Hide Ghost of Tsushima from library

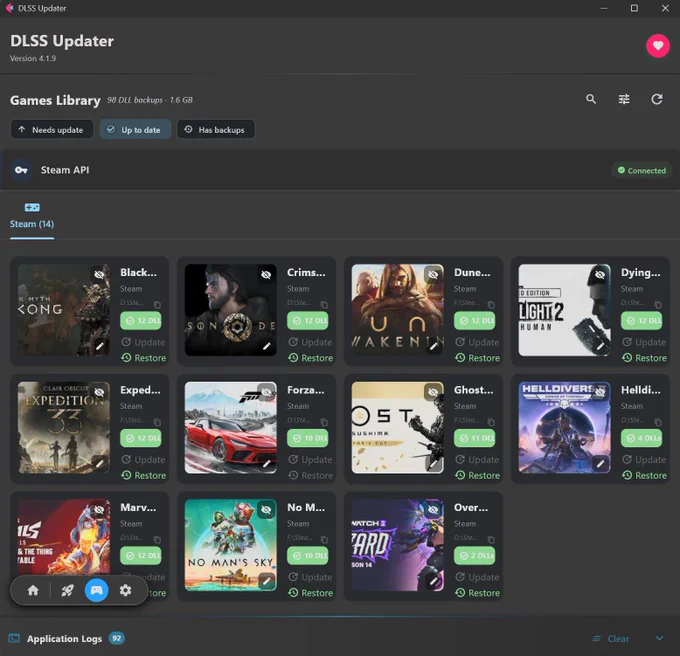point(433,392)
